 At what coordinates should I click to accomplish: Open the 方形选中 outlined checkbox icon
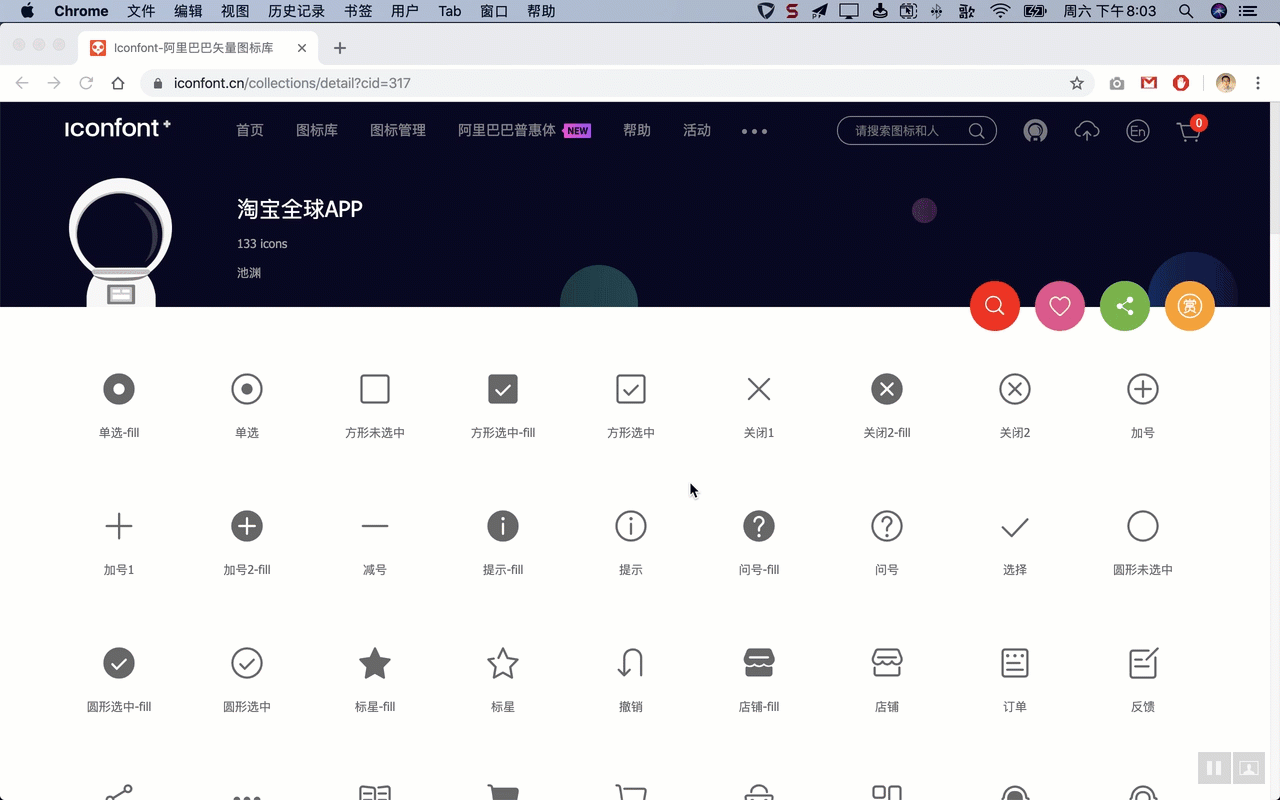pos(631,389)
